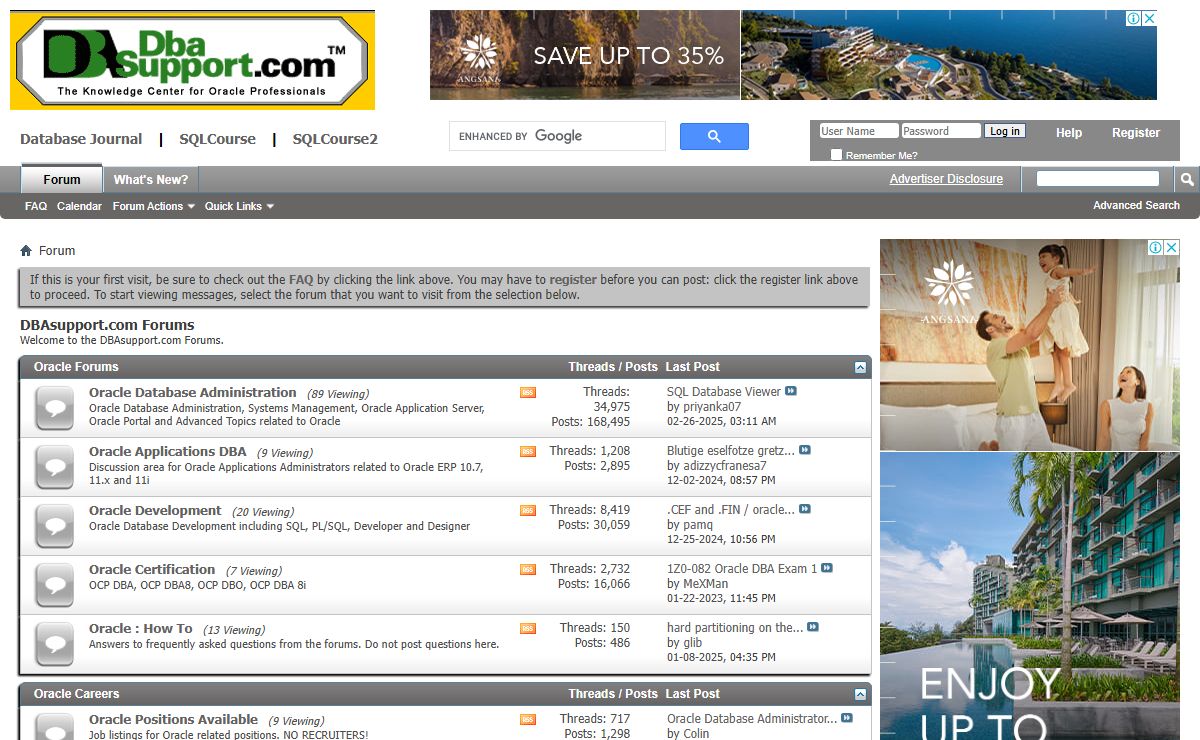Click forum status icon for Oracle Database Administration

coord(55,409)
